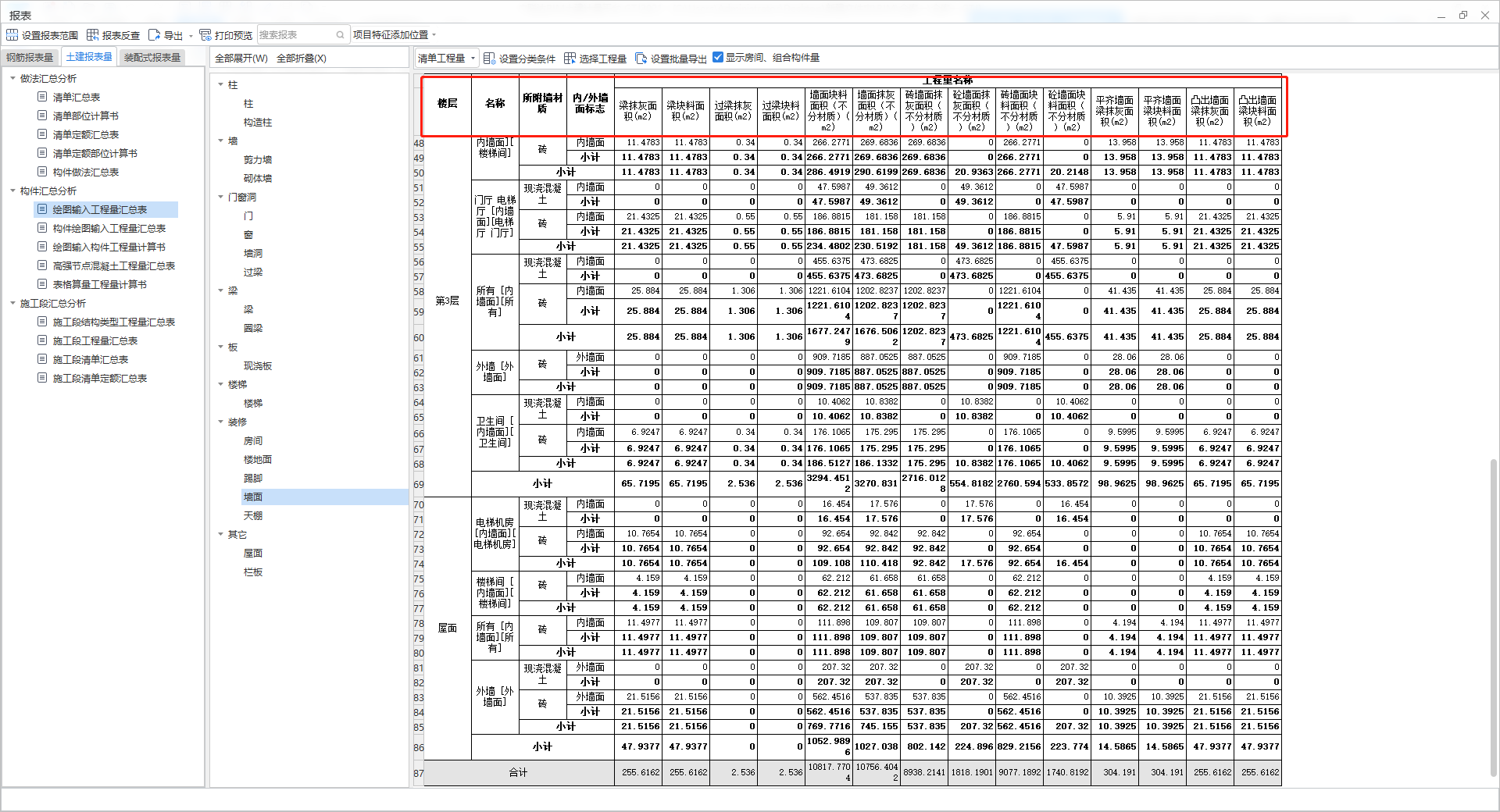
Task: Collapse 构件汇总分析 tree group
Action: tap(12, 191)
